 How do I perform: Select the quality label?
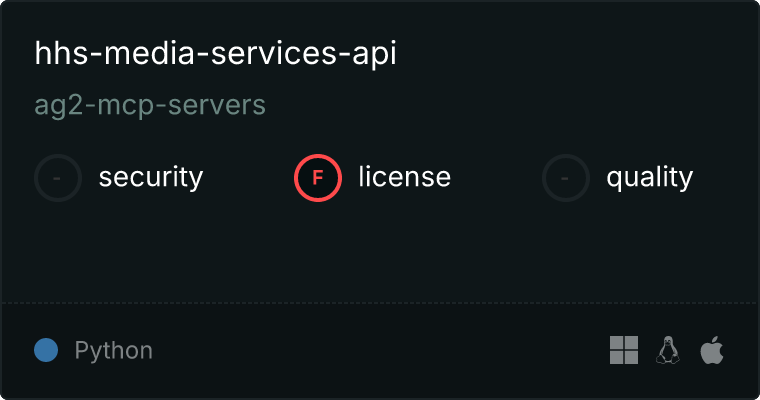649,177
